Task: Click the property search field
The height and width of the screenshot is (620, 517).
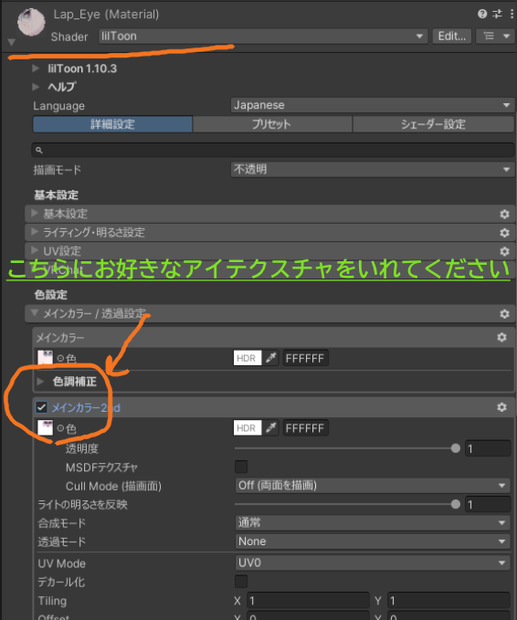Action: point(273,150)
